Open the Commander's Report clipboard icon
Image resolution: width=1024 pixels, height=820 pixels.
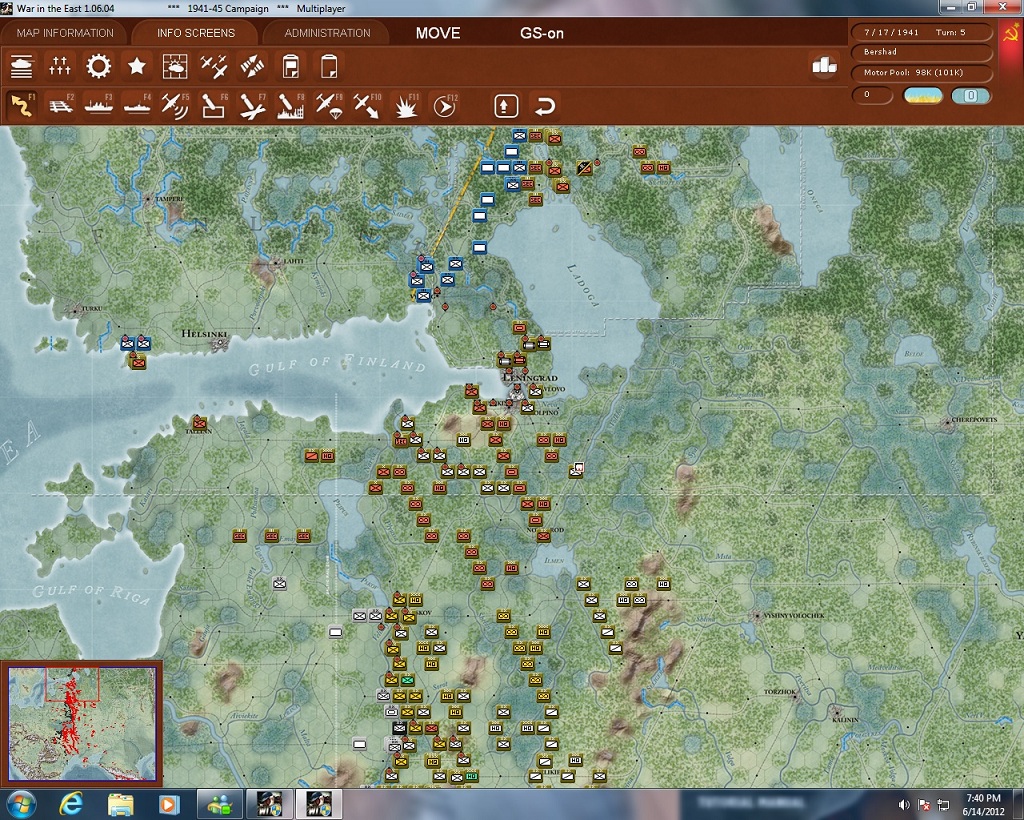coord(291,66)
